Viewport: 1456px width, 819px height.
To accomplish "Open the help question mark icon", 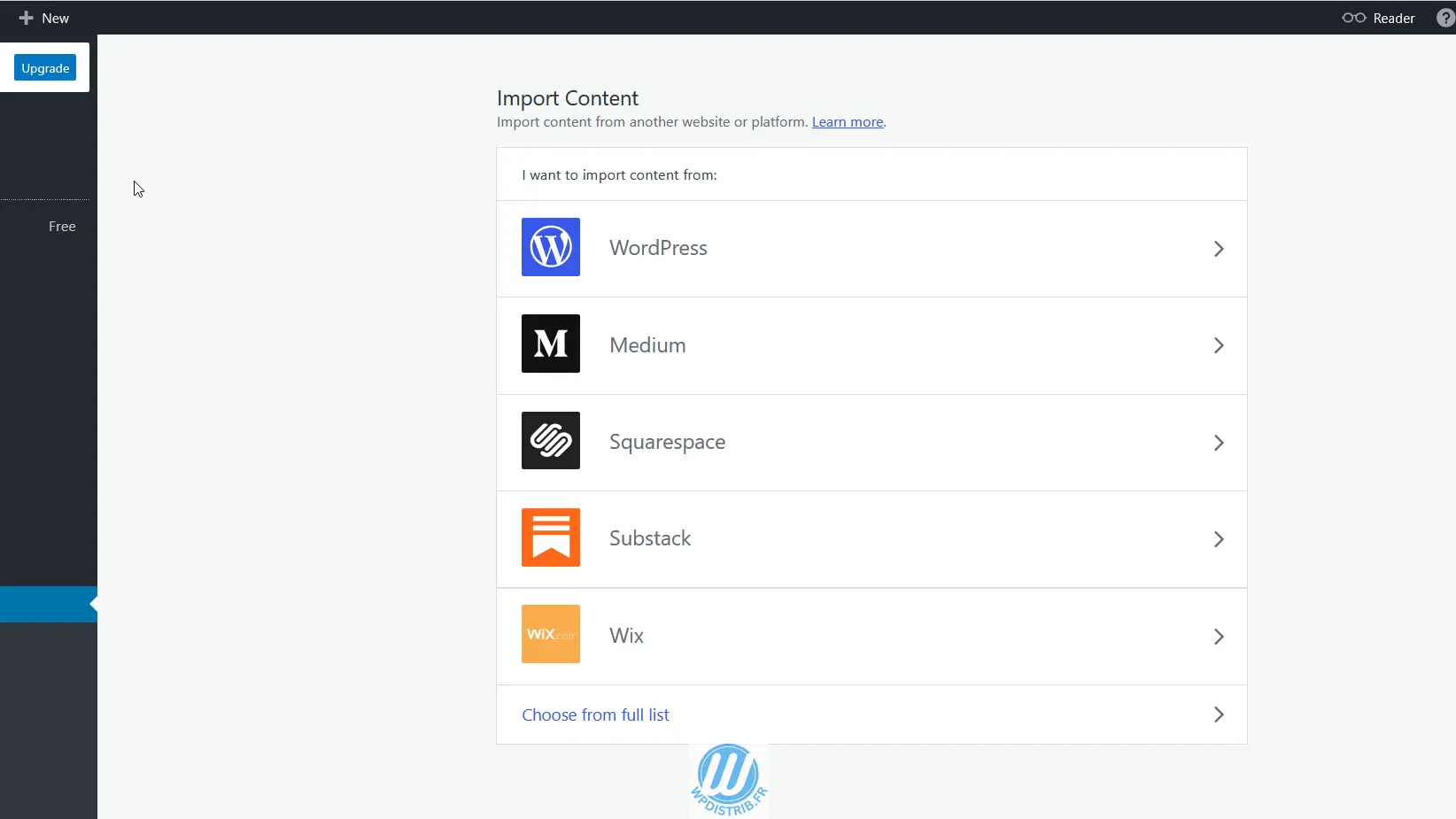I will 1445,18.
